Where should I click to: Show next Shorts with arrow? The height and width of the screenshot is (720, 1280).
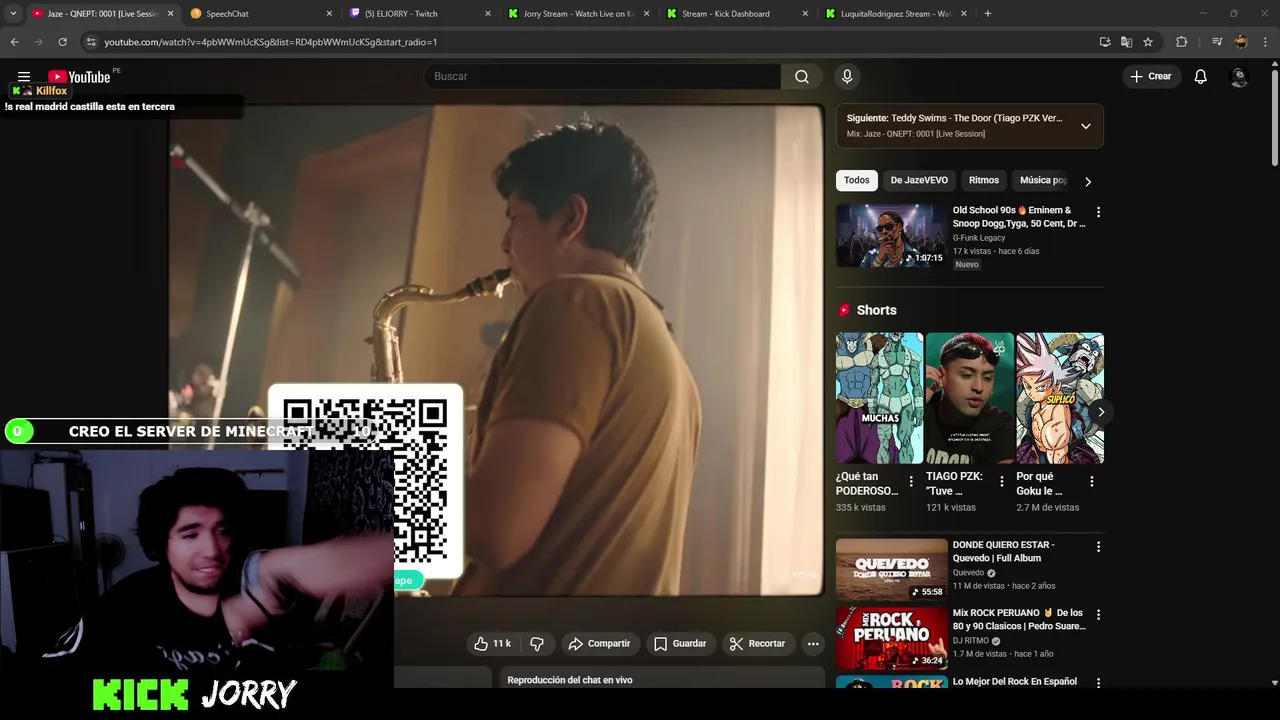click(1101, 412)
